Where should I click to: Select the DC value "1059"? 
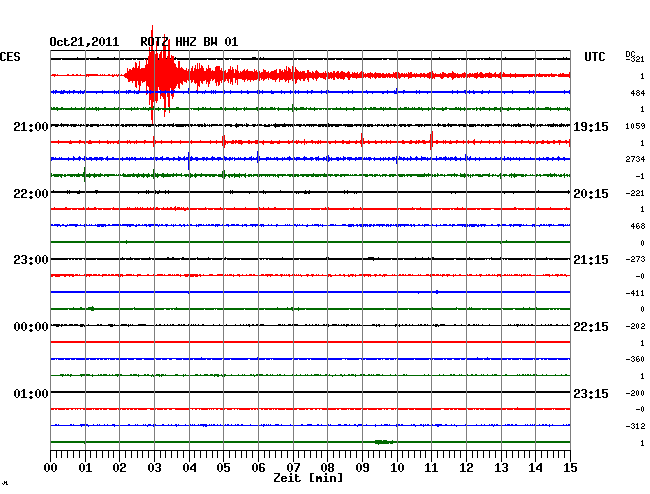(635, 126)
